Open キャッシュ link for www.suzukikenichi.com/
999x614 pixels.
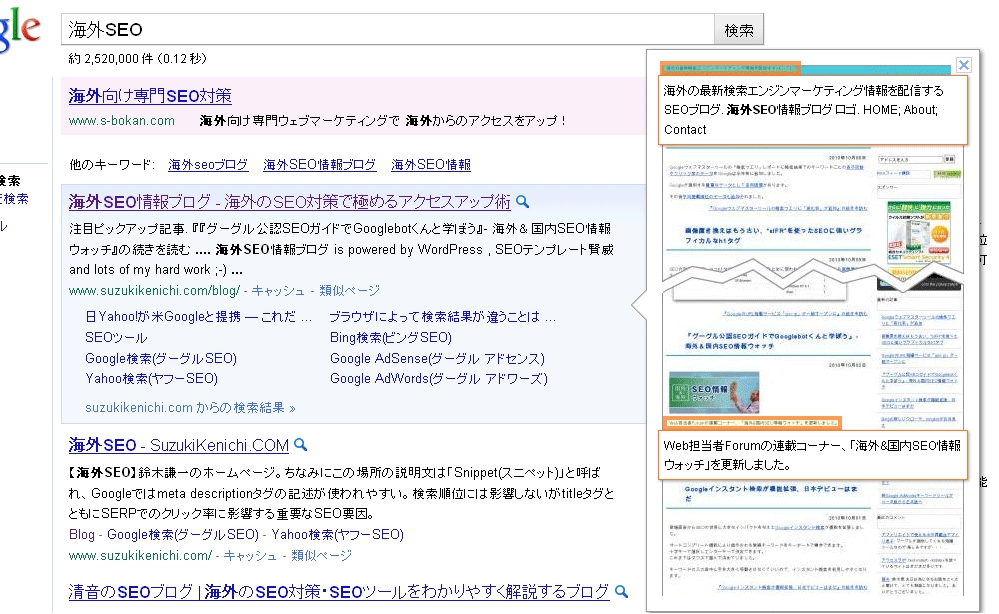(250, 555)
